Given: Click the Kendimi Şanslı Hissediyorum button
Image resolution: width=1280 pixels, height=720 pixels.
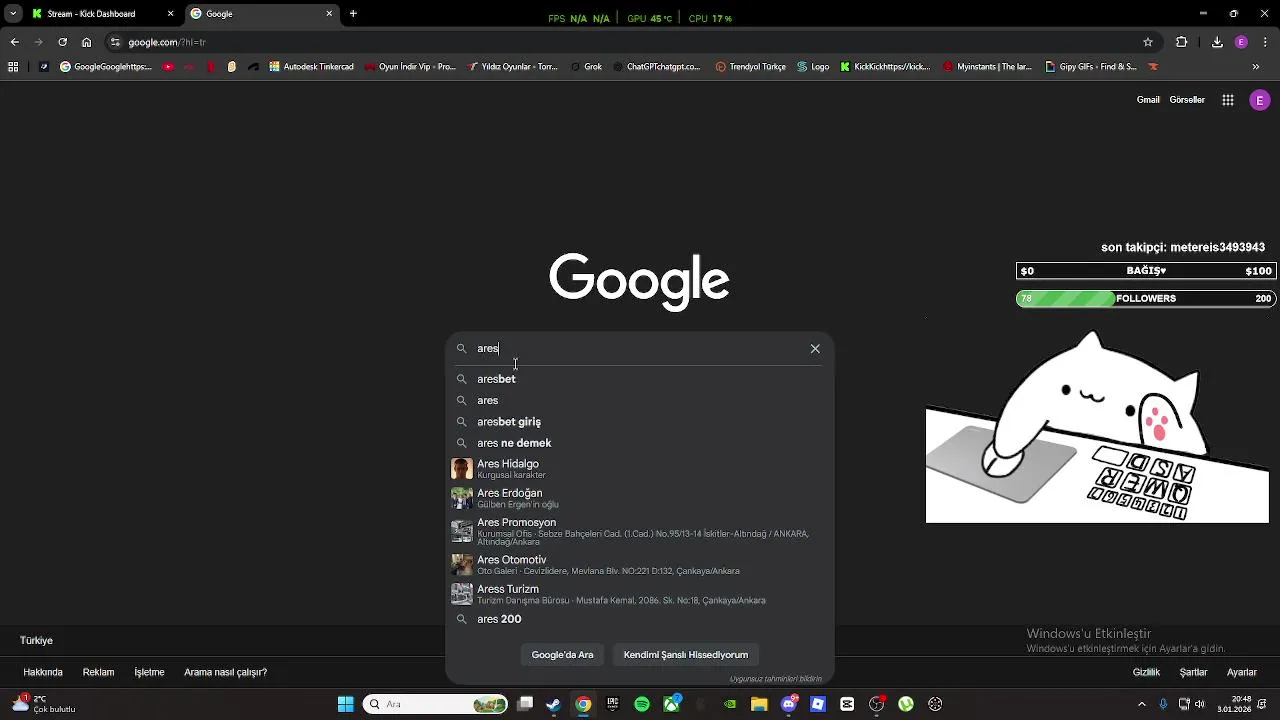Looking at the screenshot, I should pos(686,655).
